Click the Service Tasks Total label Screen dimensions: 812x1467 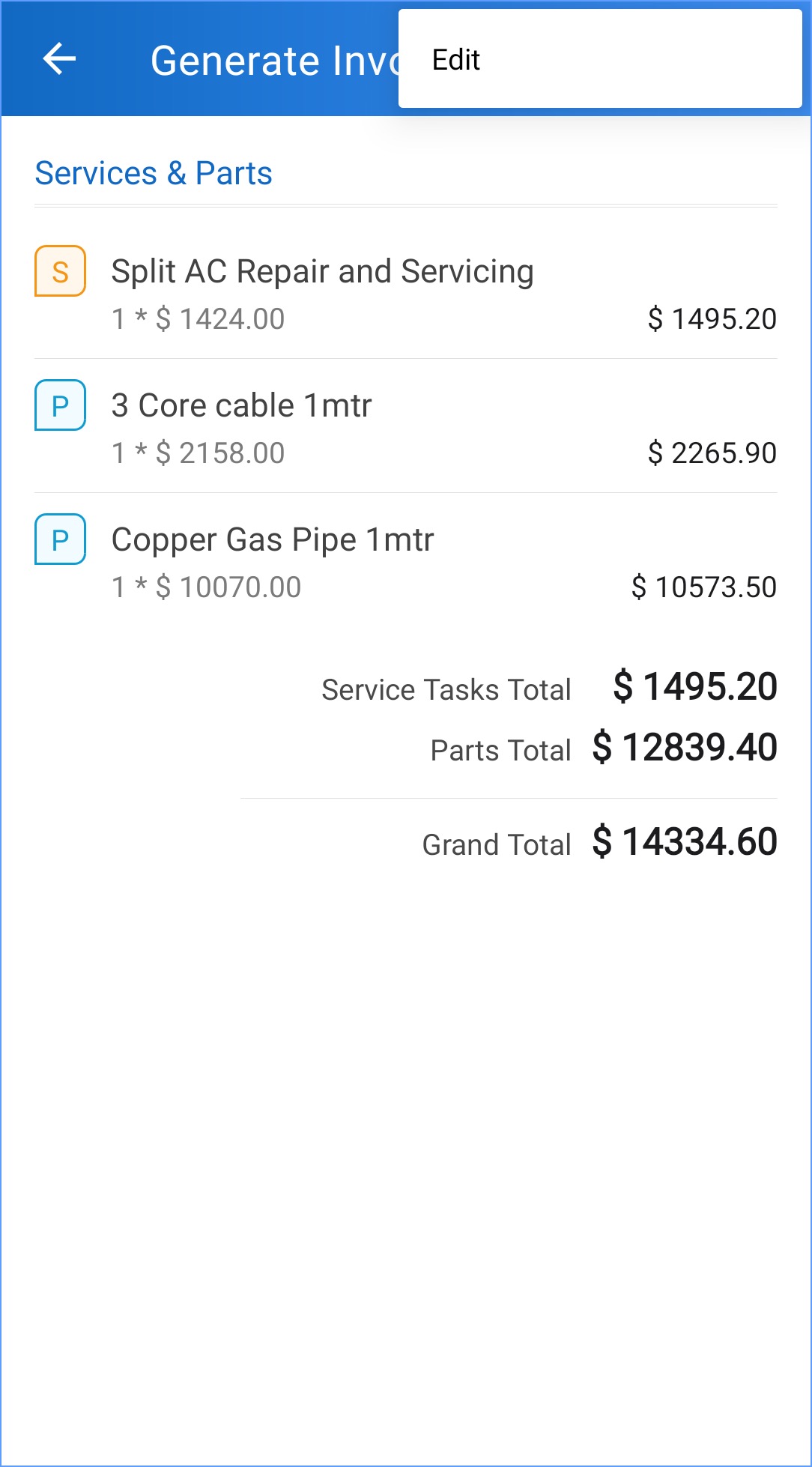pyautogui.click(x=446, y=689)
